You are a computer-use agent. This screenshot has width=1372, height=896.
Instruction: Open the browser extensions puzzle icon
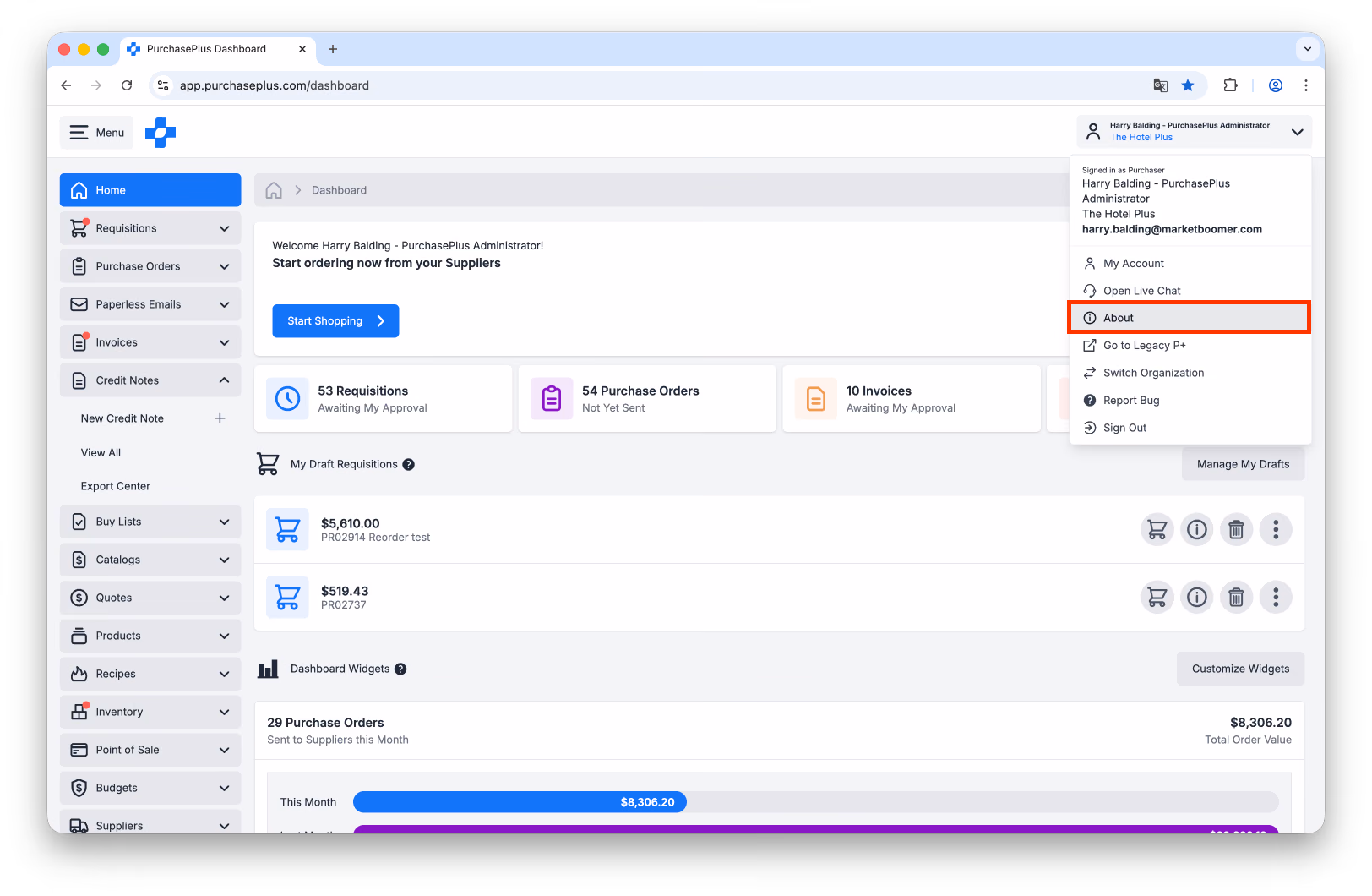1230,85
